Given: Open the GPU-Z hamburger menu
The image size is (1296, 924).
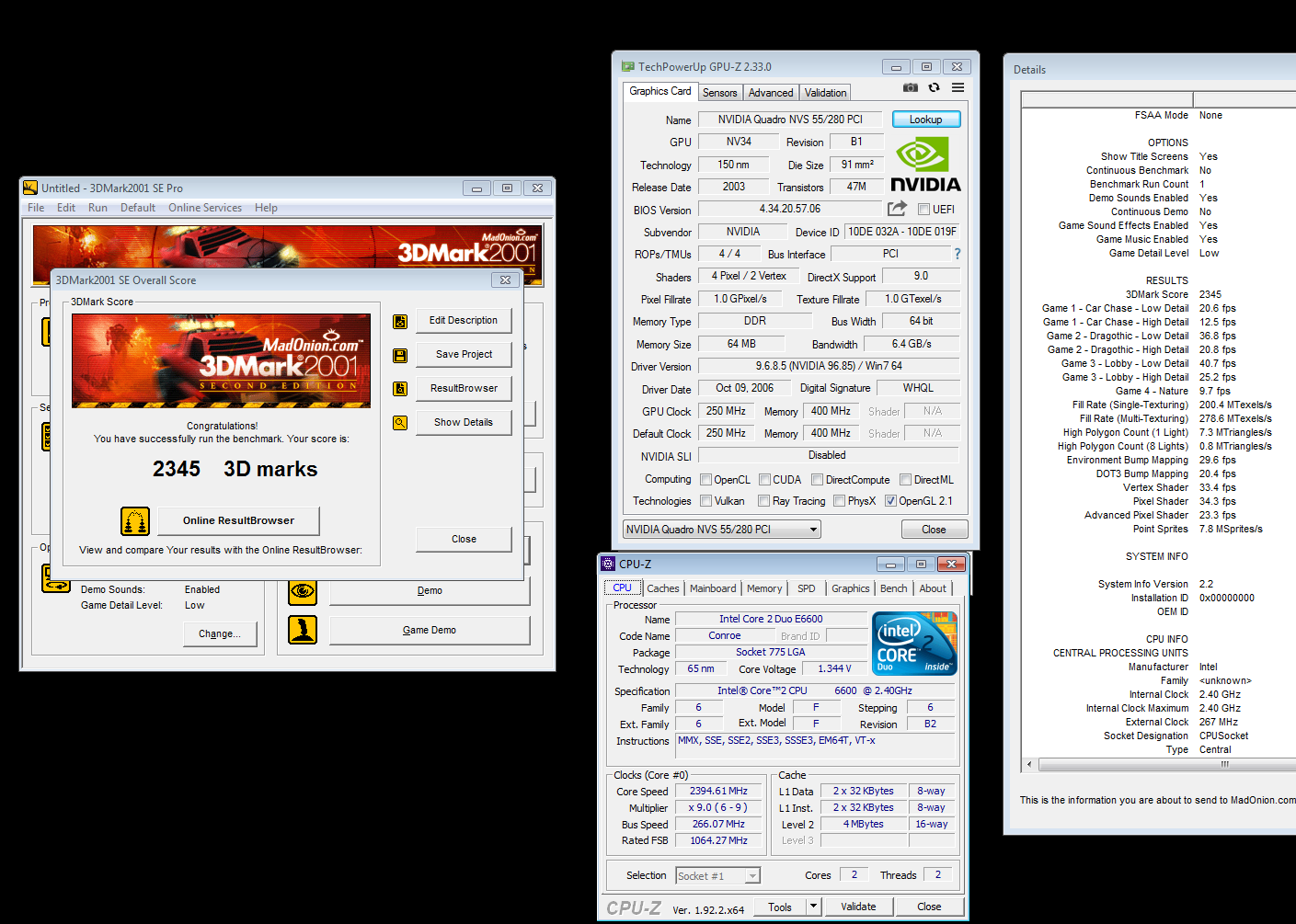Looking at the screenshot, I should click(958, 87).
